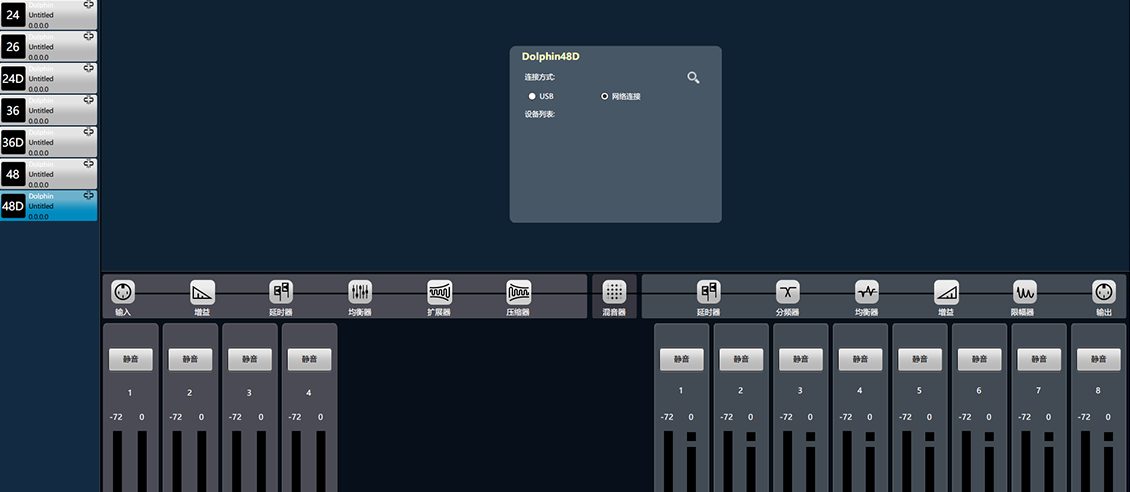Select the Dolphin 24D device entry

(x=48, y=78)
